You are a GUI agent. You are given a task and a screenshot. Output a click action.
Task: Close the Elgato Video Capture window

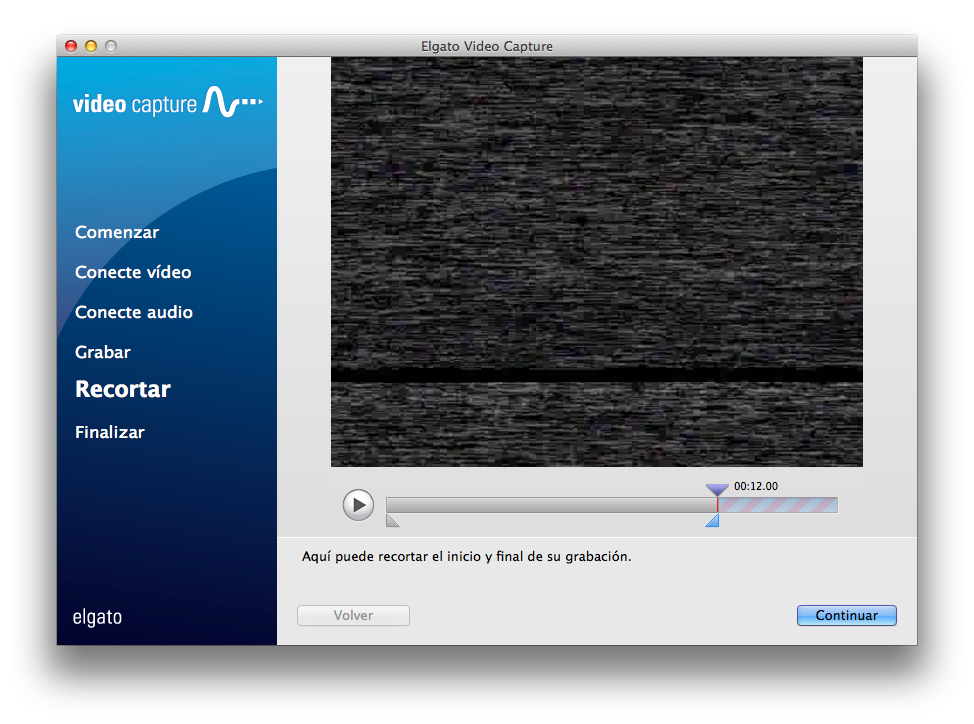pos(71,46)
